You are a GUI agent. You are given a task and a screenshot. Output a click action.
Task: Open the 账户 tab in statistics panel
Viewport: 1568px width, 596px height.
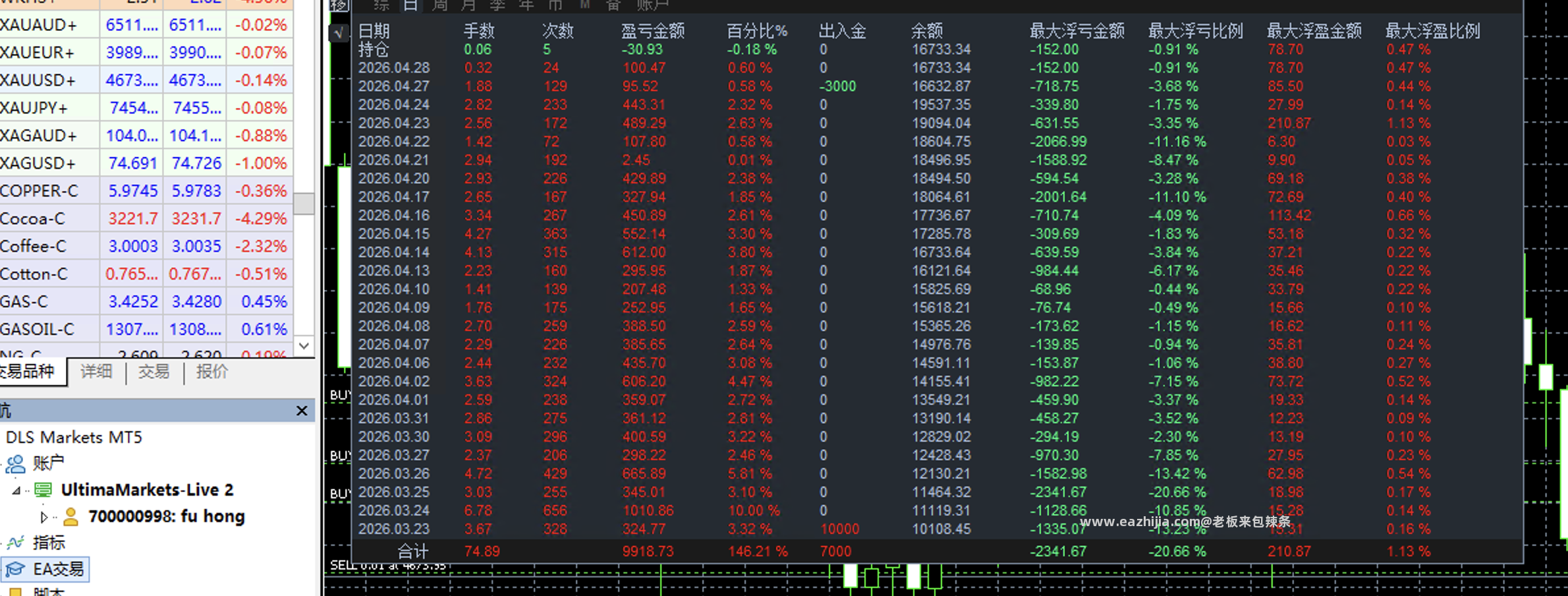(x=653, y=6)
